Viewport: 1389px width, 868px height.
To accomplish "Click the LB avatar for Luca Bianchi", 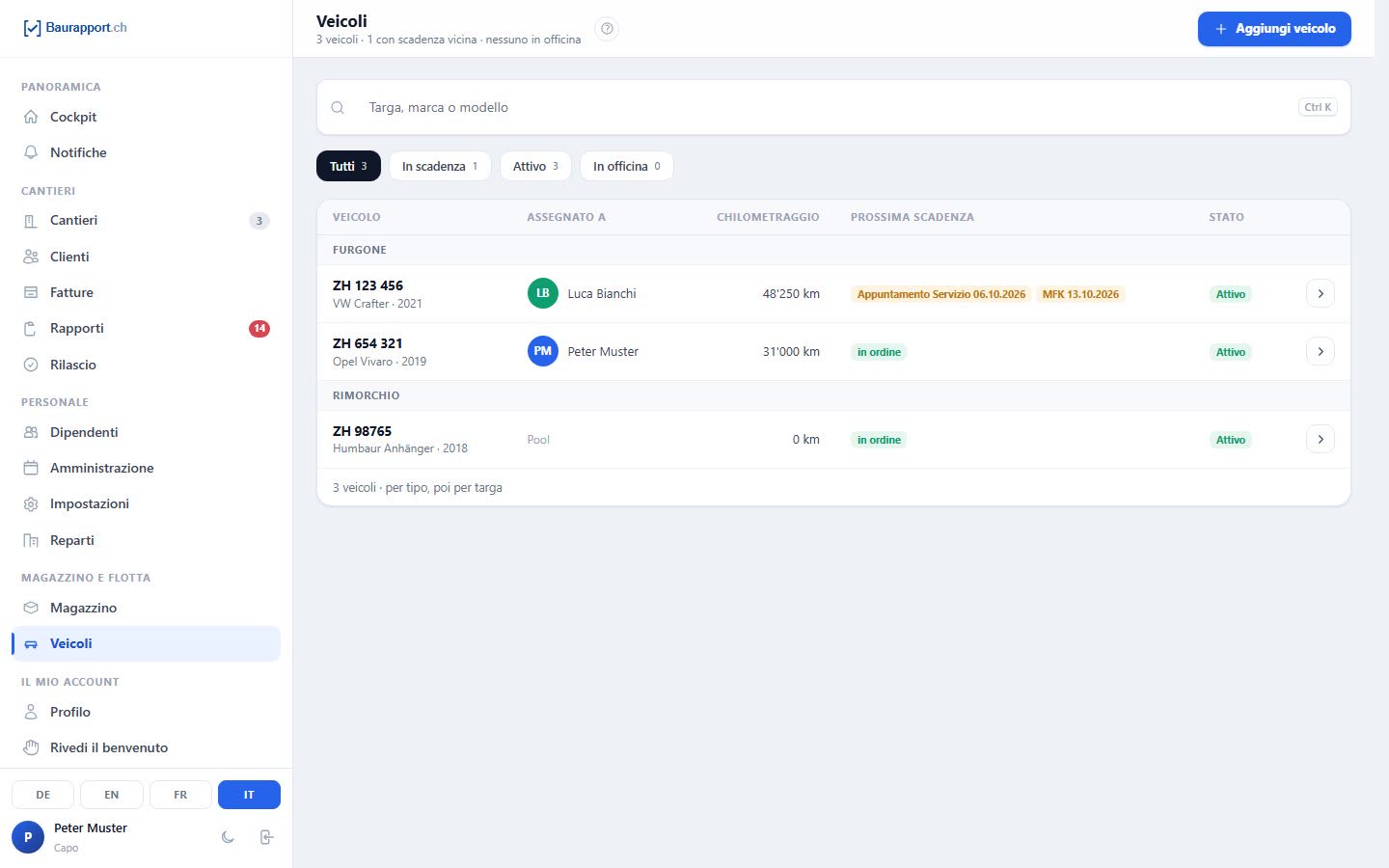I will tap(543, 293).
